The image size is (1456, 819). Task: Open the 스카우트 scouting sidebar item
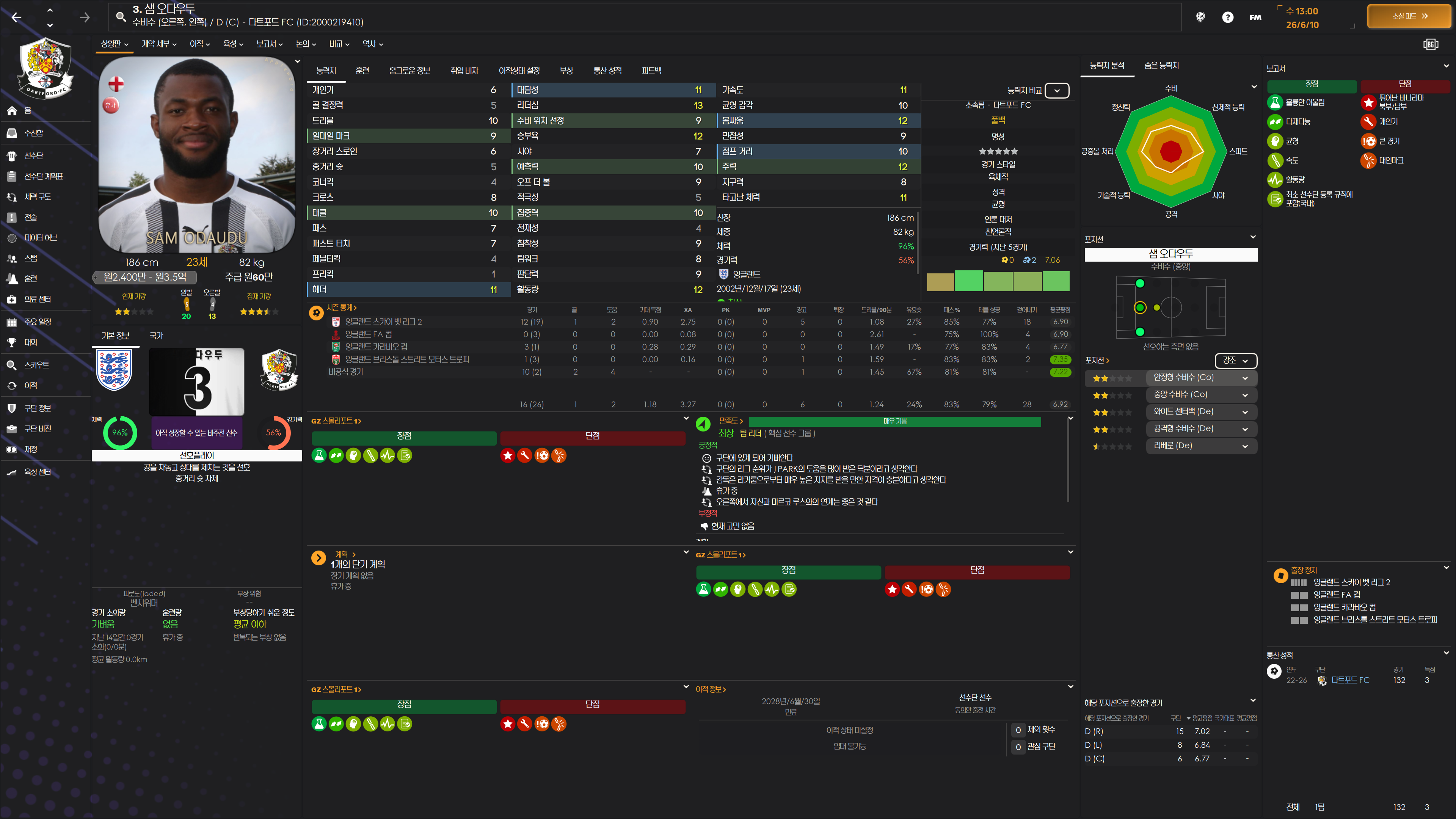36,365
